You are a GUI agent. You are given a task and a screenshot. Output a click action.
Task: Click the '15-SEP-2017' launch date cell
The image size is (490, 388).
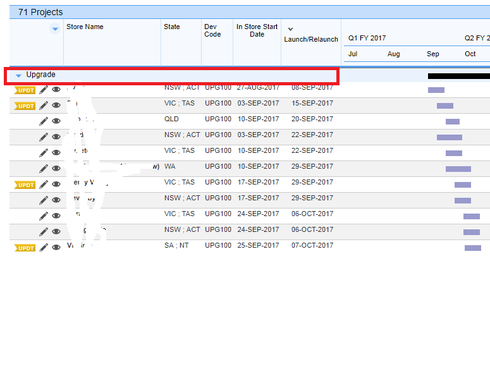tap(312, 103)
